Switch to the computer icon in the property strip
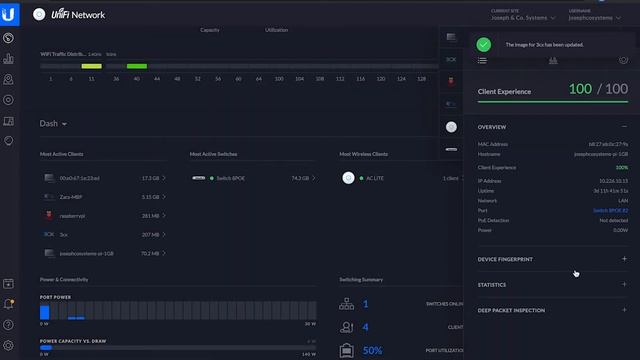The width and height of the screenshot is (640, 360). pyautogui.click(x=451, y=37)
